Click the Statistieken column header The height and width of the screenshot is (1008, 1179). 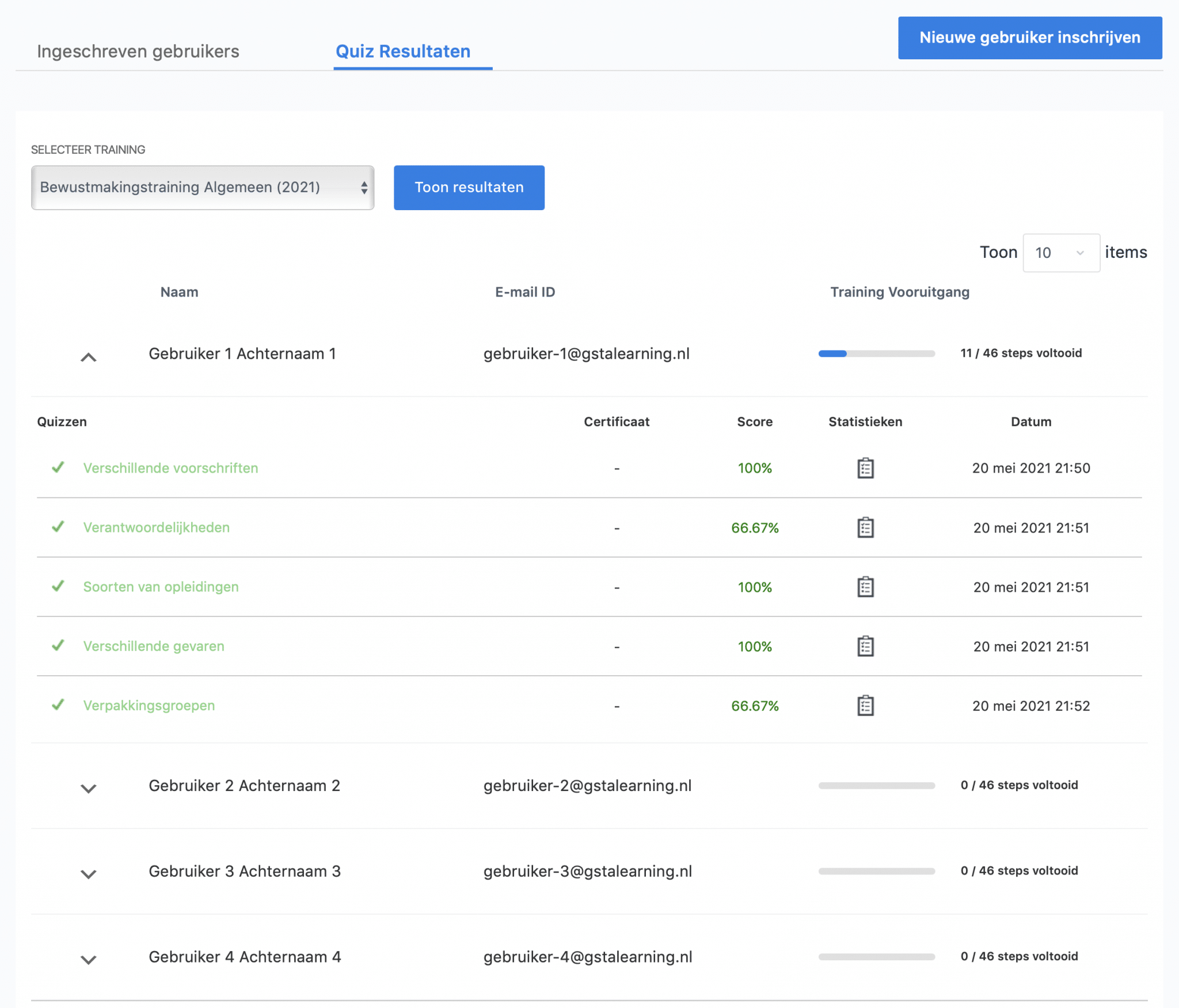[865, 421]
